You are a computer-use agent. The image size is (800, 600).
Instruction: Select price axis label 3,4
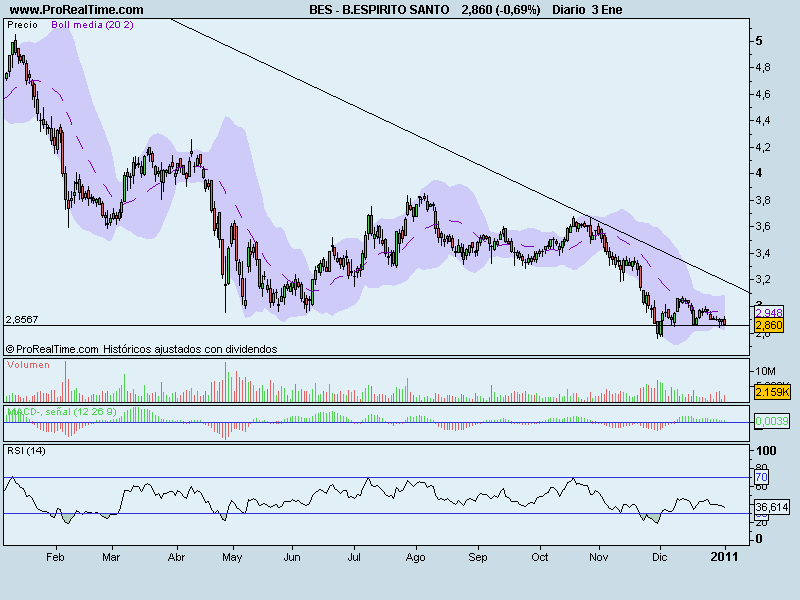click(763, 253)
